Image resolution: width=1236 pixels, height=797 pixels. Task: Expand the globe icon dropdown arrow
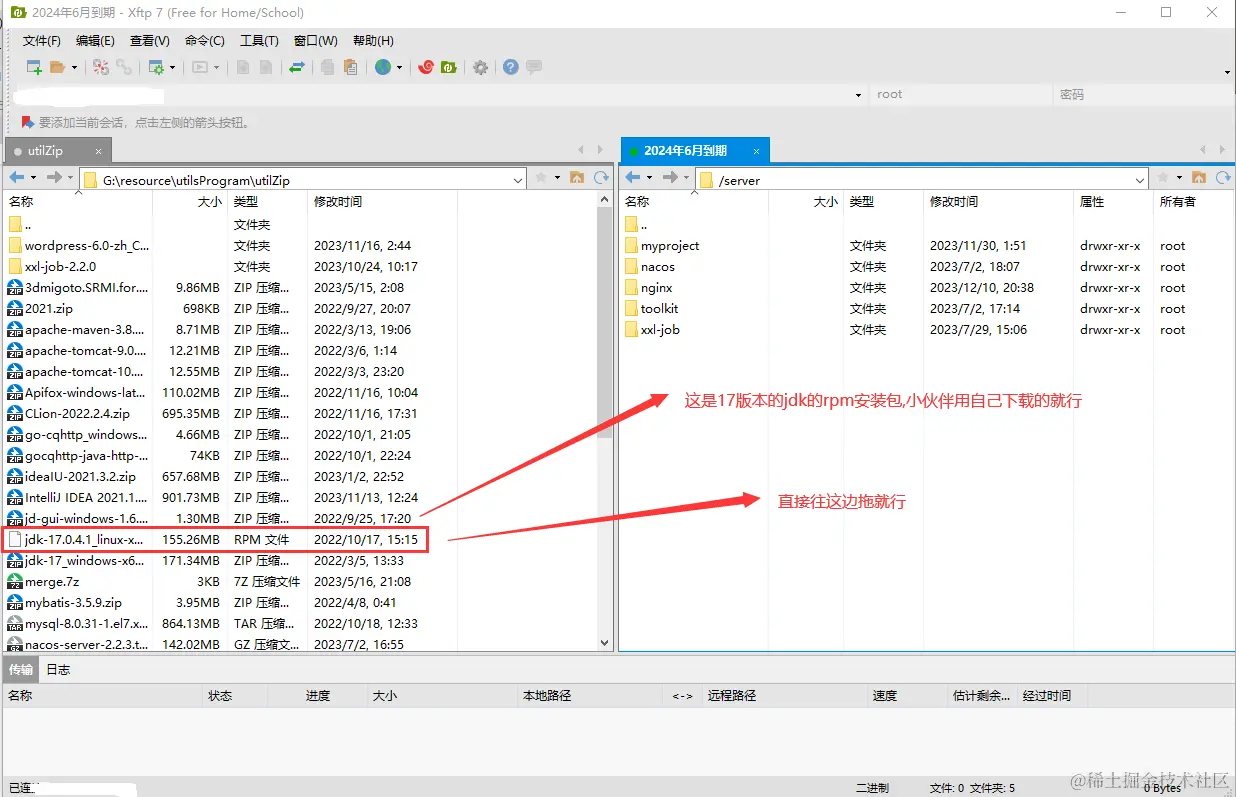399,68
